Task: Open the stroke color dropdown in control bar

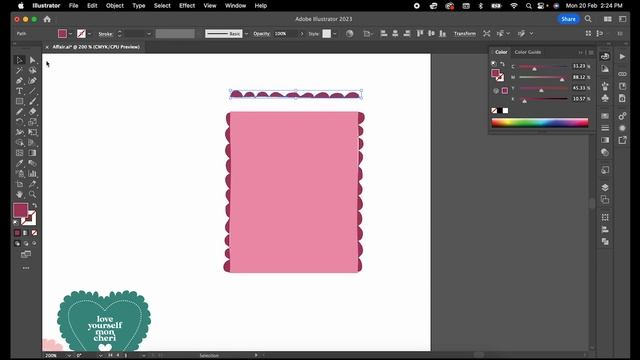Action: pyautogui.click(x=89, y=34)
